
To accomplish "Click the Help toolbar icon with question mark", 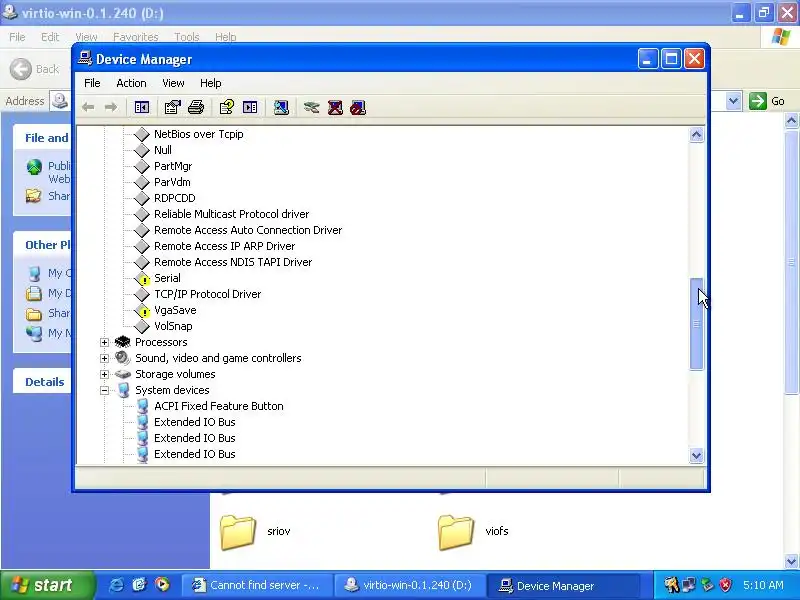I will (227, 107).
